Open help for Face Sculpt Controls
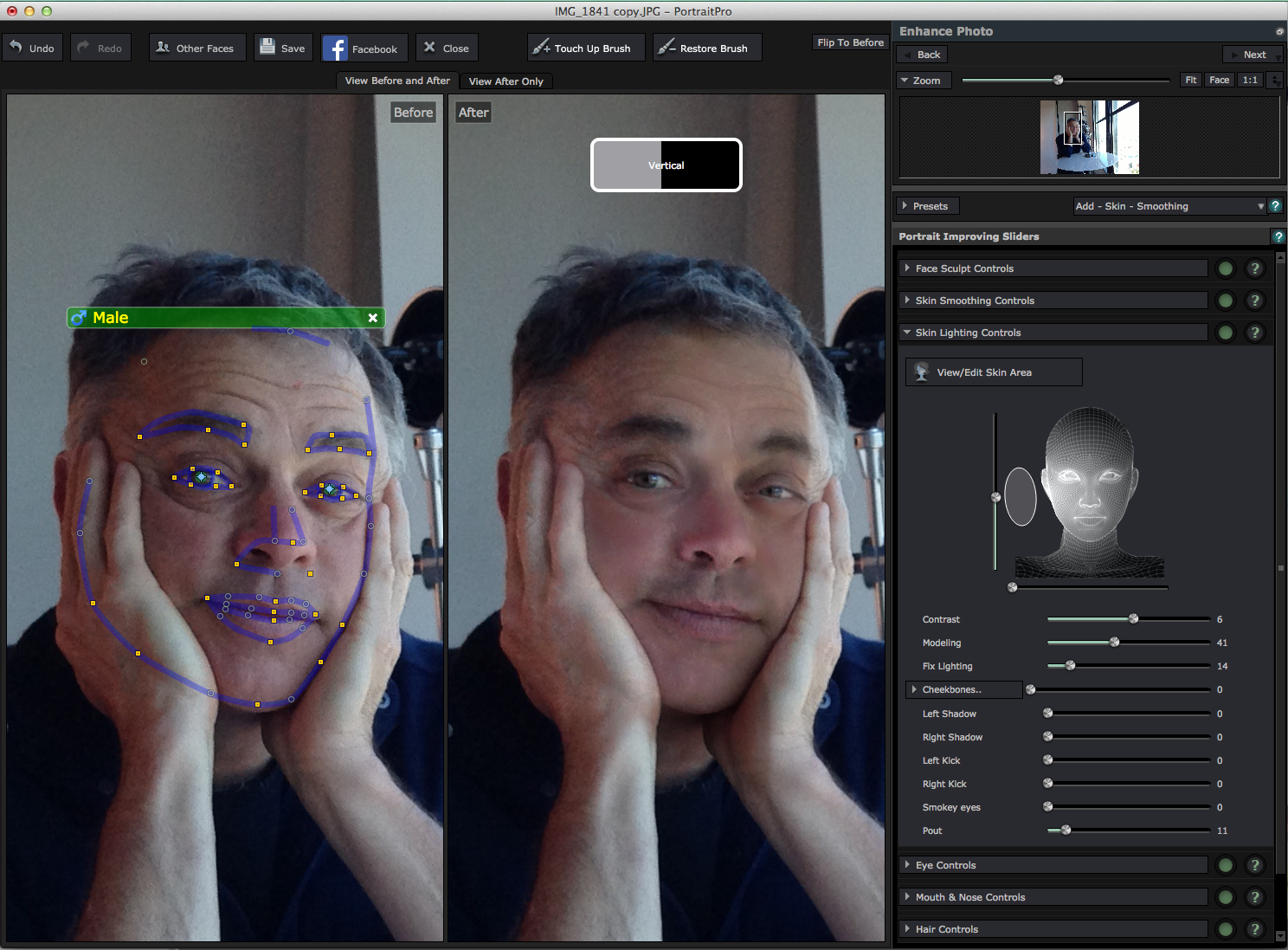 tap(1255, 268)
